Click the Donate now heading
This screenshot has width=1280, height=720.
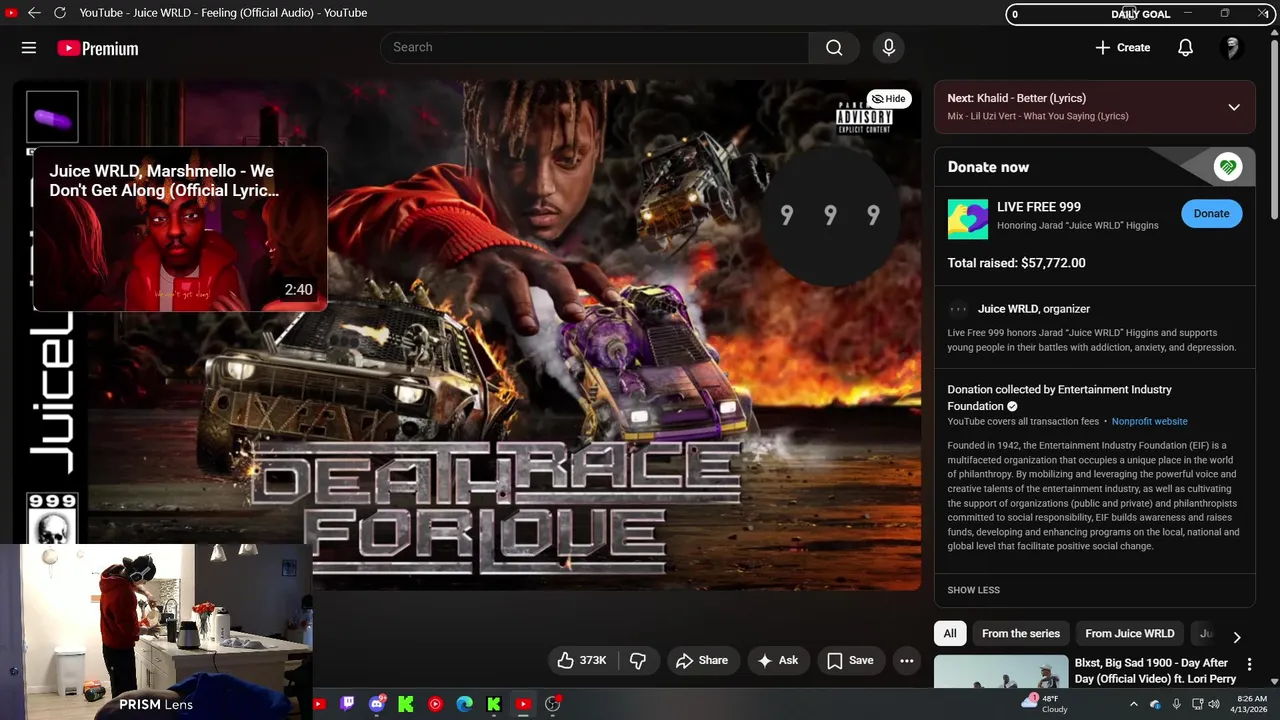tap(988, 167)
